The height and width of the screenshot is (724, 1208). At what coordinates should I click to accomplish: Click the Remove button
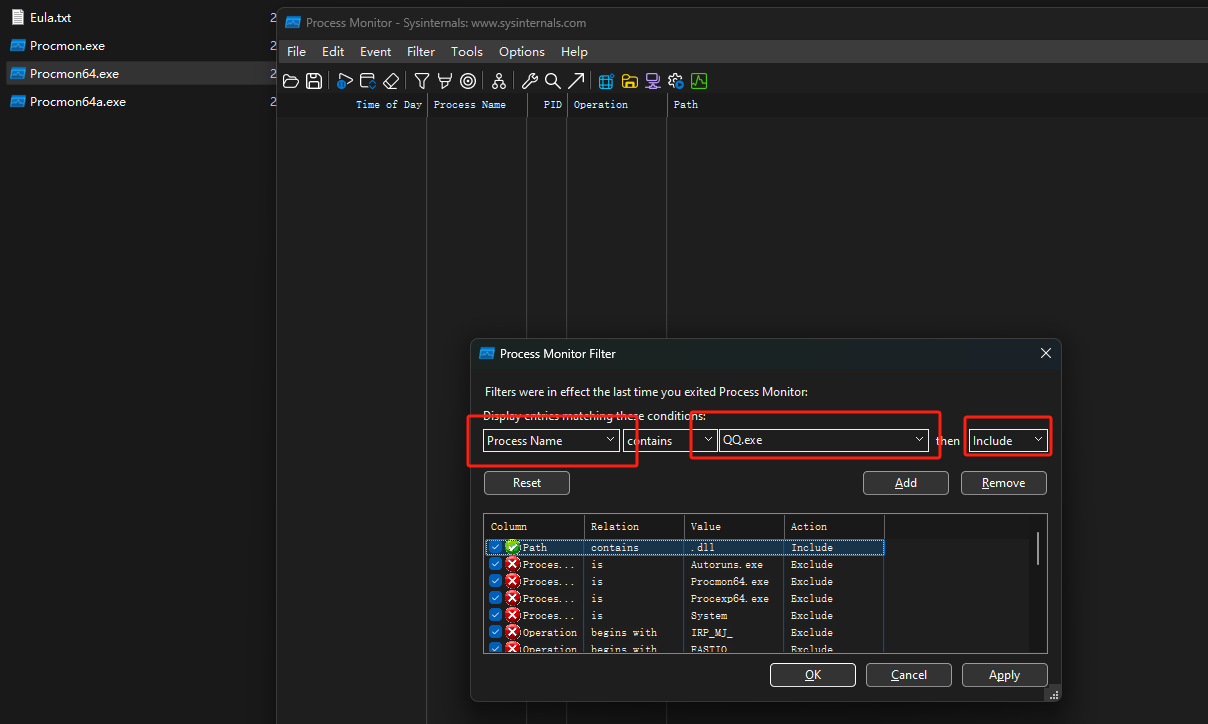pyautogui.click(x=1004, y=483)
